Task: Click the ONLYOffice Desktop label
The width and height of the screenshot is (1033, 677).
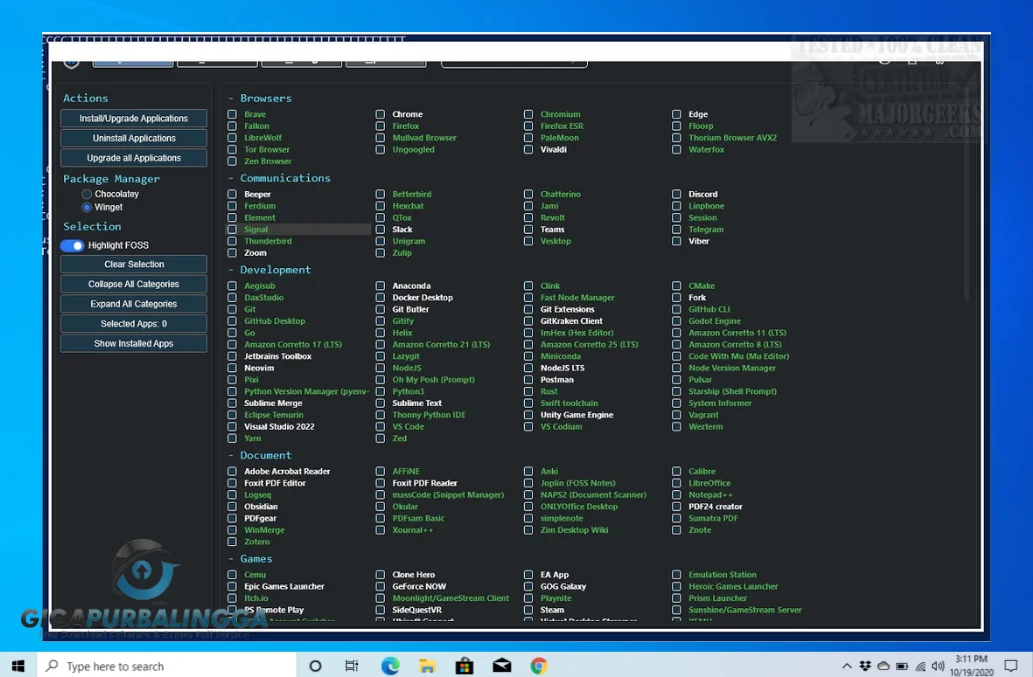Action: pyautogui.click(x=579, y=506)
